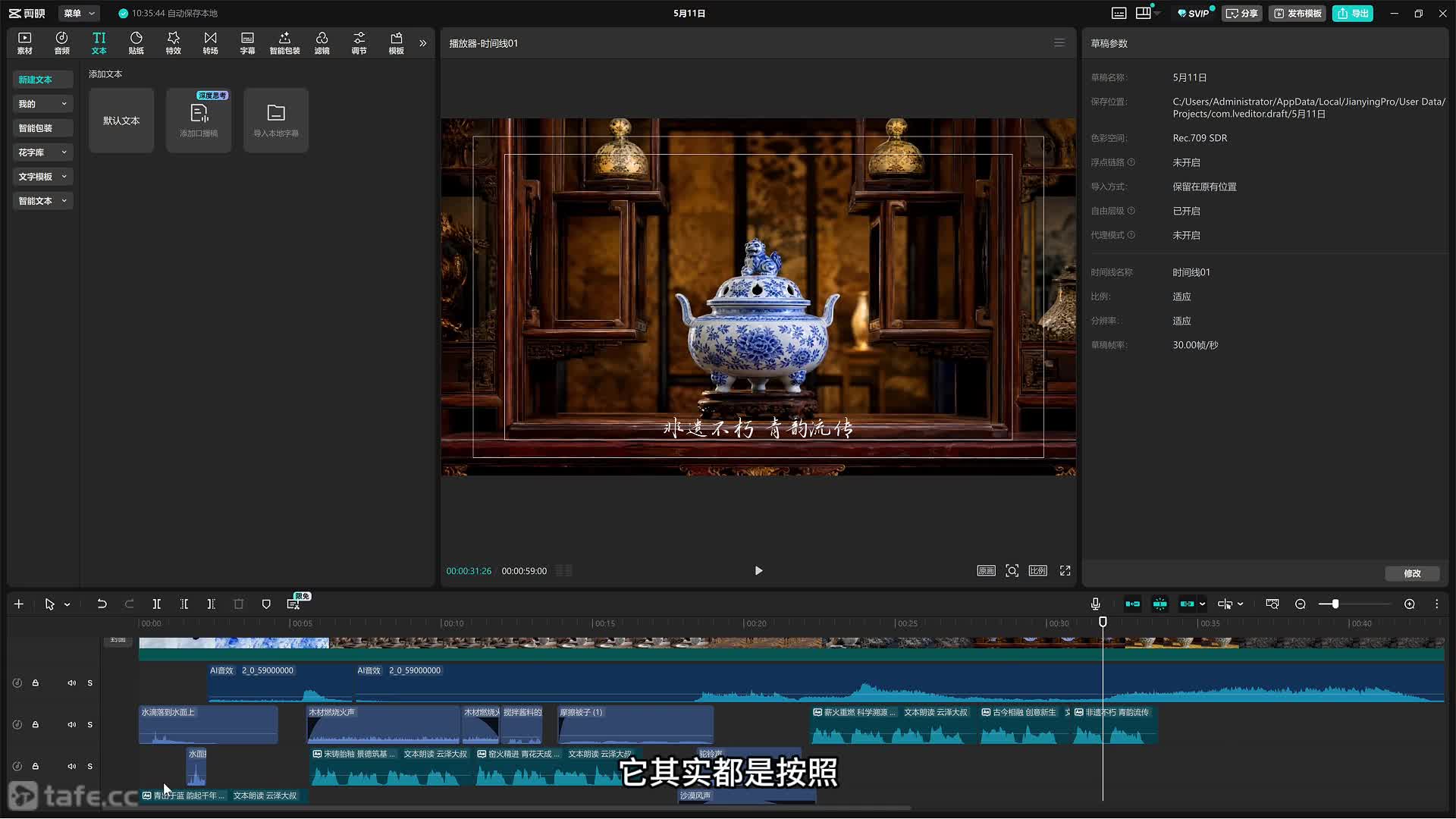1456x819 pixels.
Task: Split the clip at the playhead
Action: pos(156,604)
